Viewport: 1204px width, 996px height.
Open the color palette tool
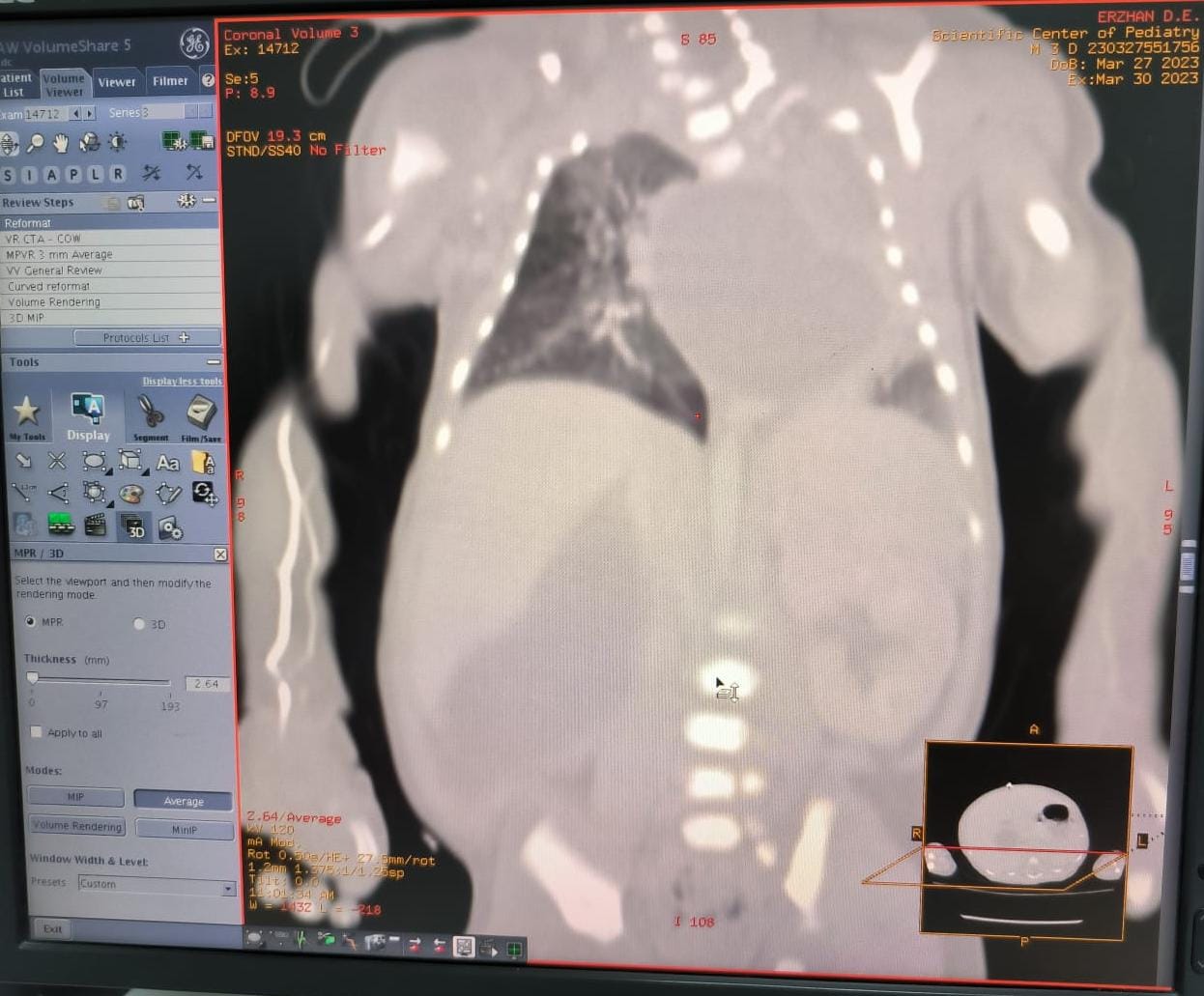pyautogui.click(x=130, y=495)
